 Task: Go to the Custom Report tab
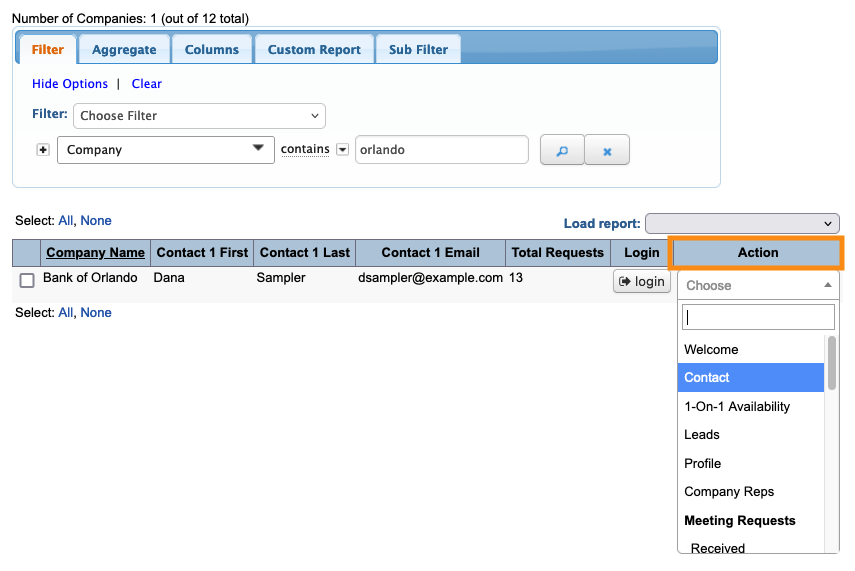coord(314,49)
